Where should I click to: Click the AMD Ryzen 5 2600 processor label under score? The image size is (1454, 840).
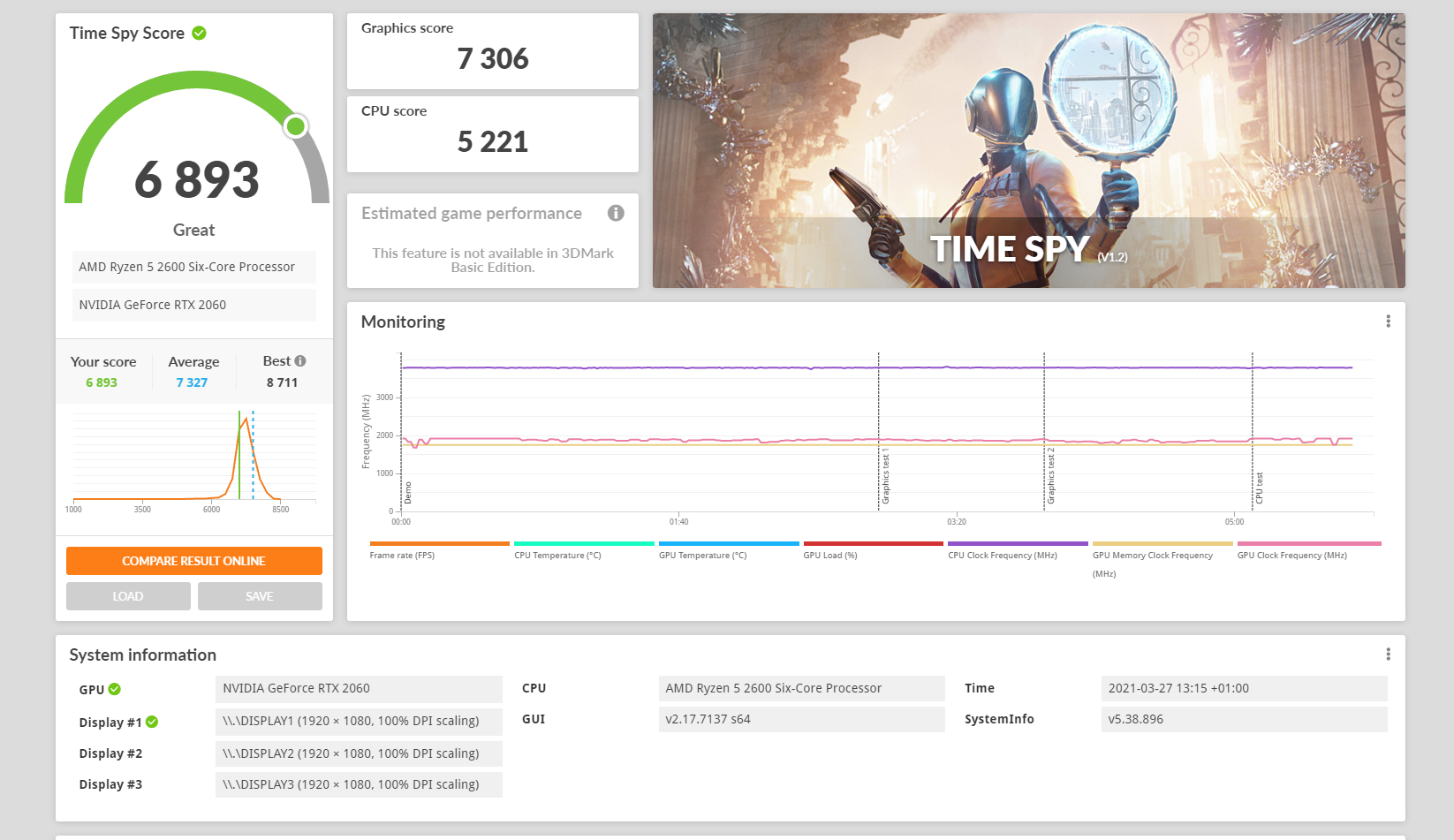pyautogui.click(x=194, y=267)
